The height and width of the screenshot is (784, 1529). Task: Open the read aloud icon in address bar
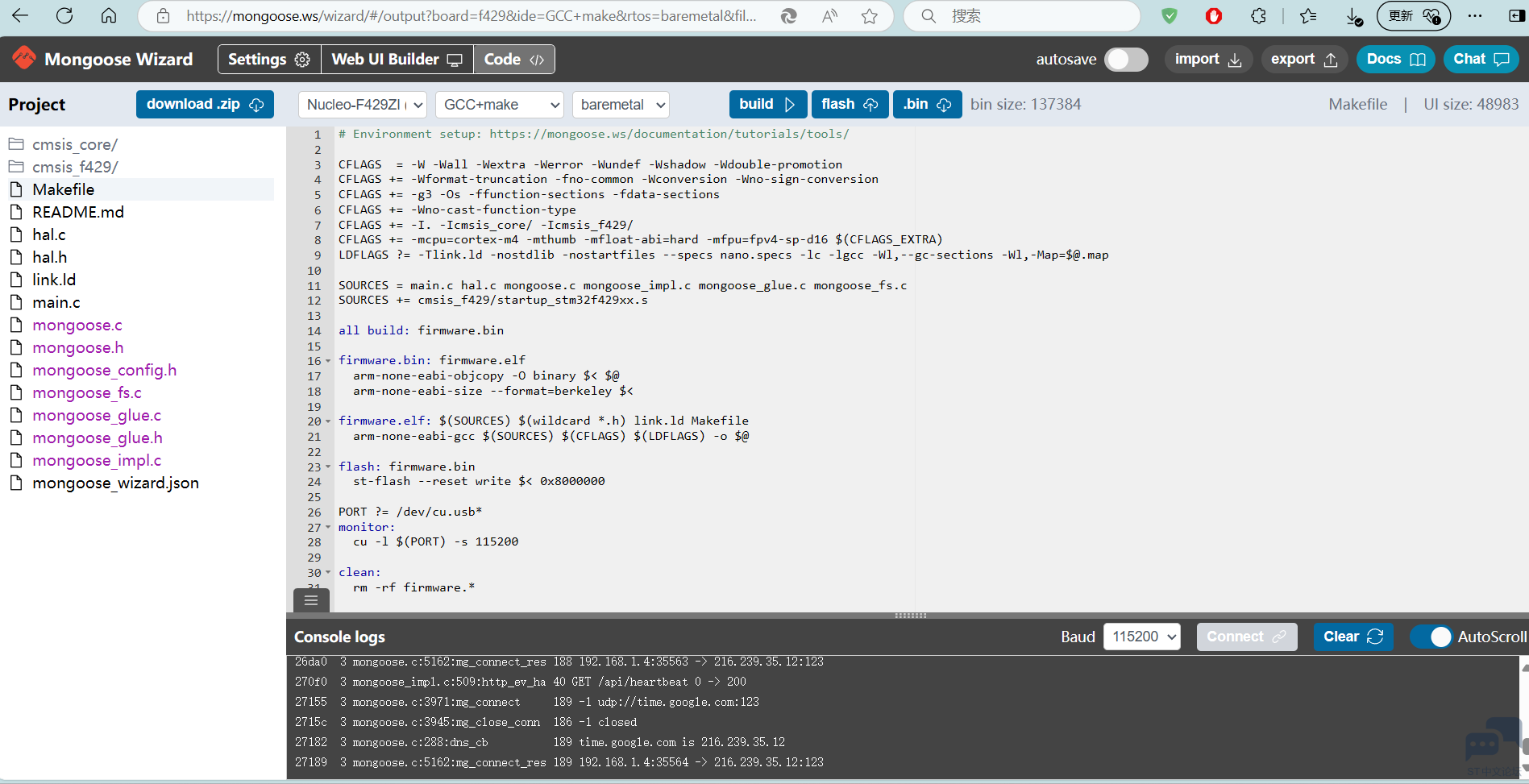point(829,16)
